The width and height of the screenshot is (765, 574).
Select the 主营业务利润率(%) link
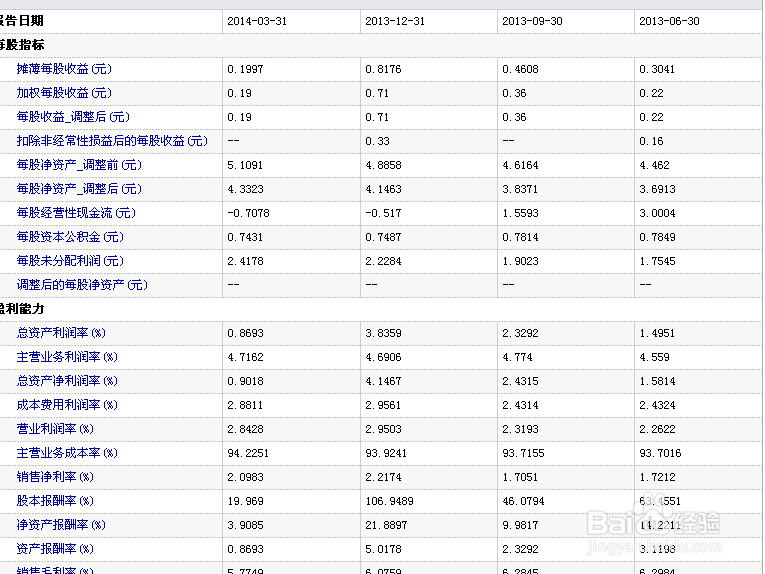click(x=67, y=357)
